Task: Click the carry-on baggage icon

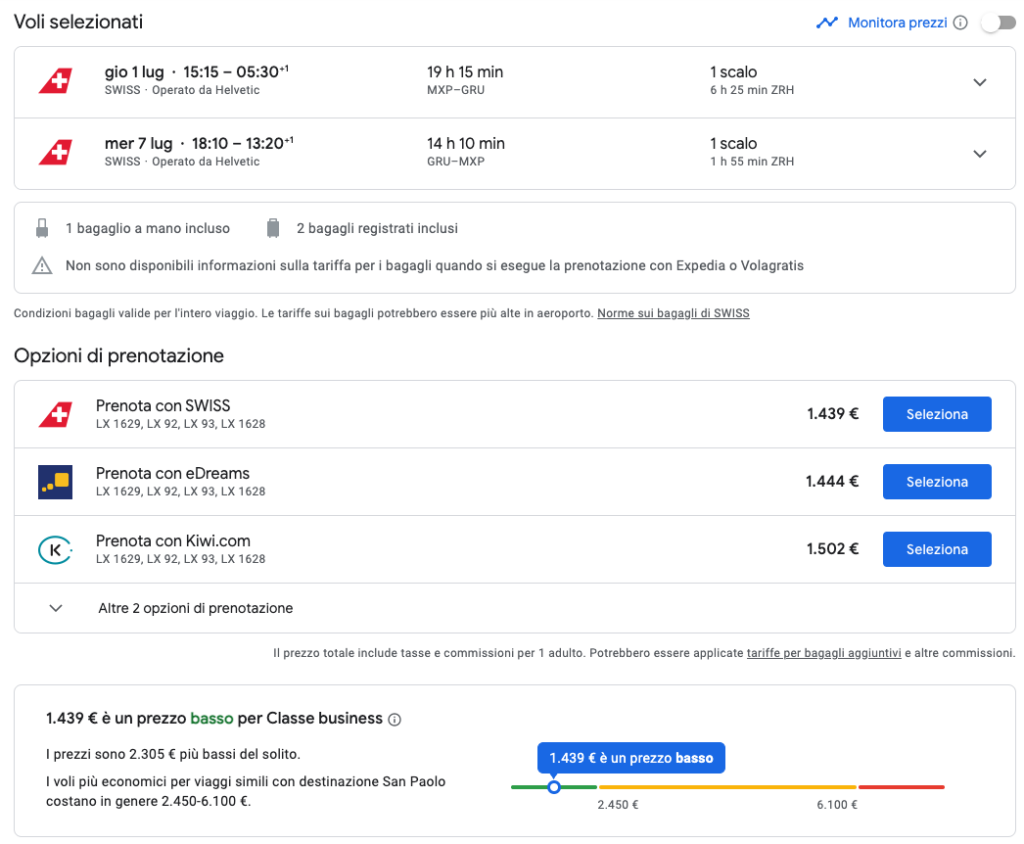Action: (42, 228)
